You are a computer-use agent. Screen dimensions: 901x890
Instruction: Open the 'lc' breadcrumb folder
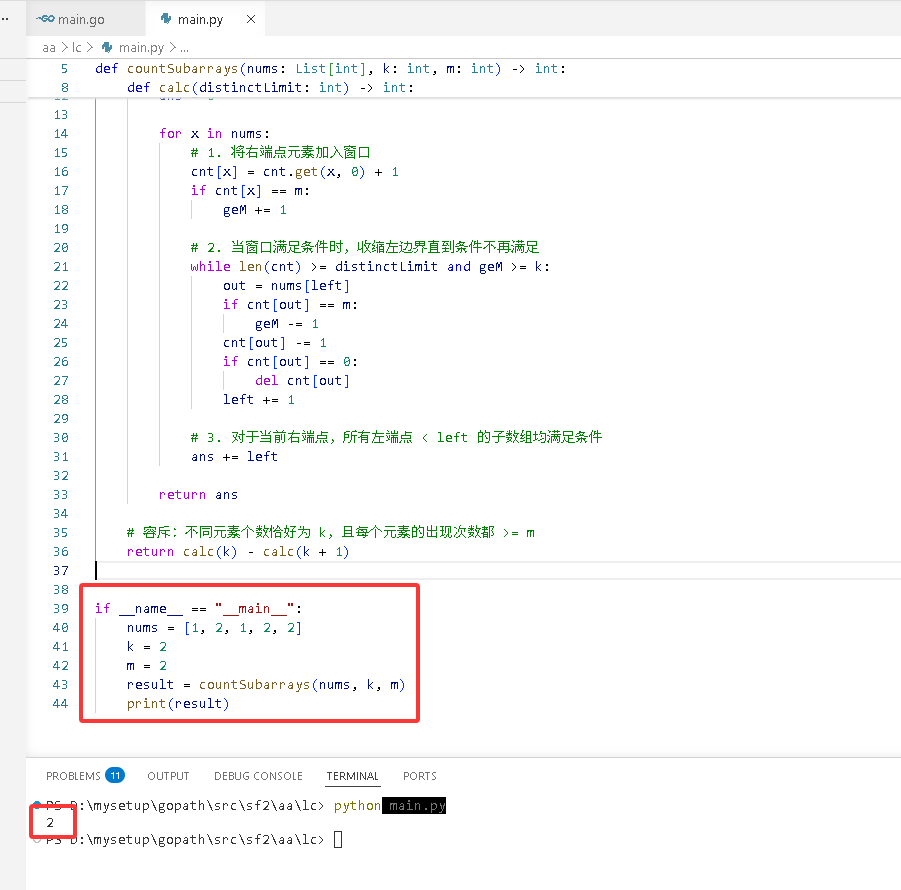pyautogui.click(x=76, y=48)
